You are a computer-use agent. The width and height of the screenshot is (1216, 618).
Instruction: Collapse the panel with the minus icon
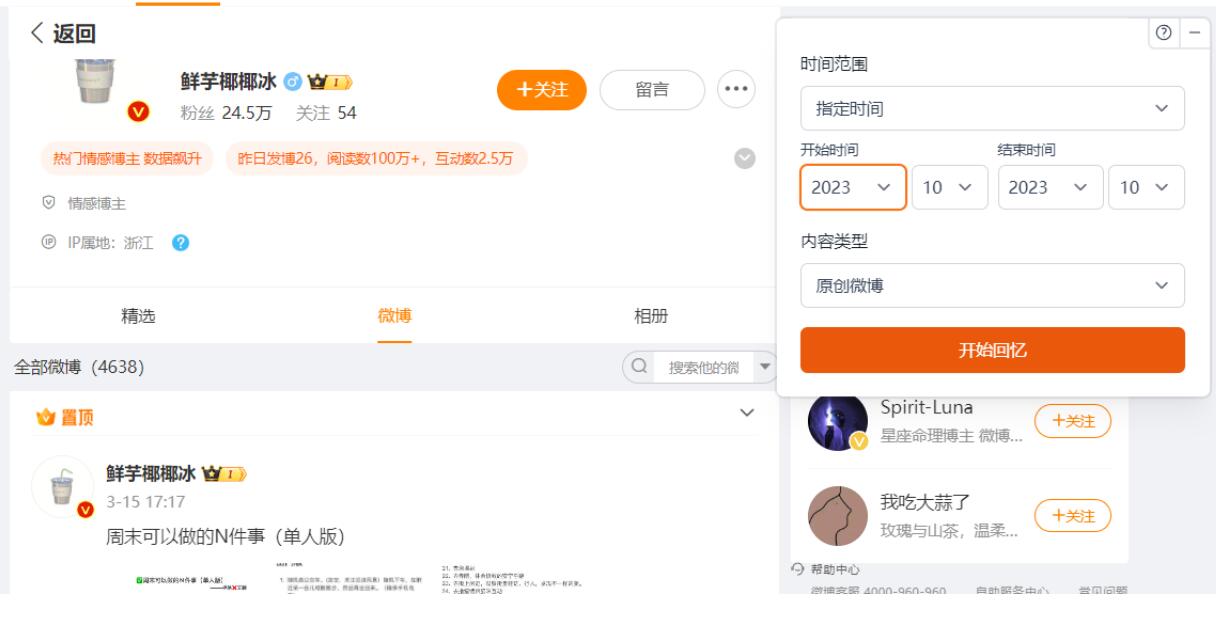click(x=1192, y=32)
